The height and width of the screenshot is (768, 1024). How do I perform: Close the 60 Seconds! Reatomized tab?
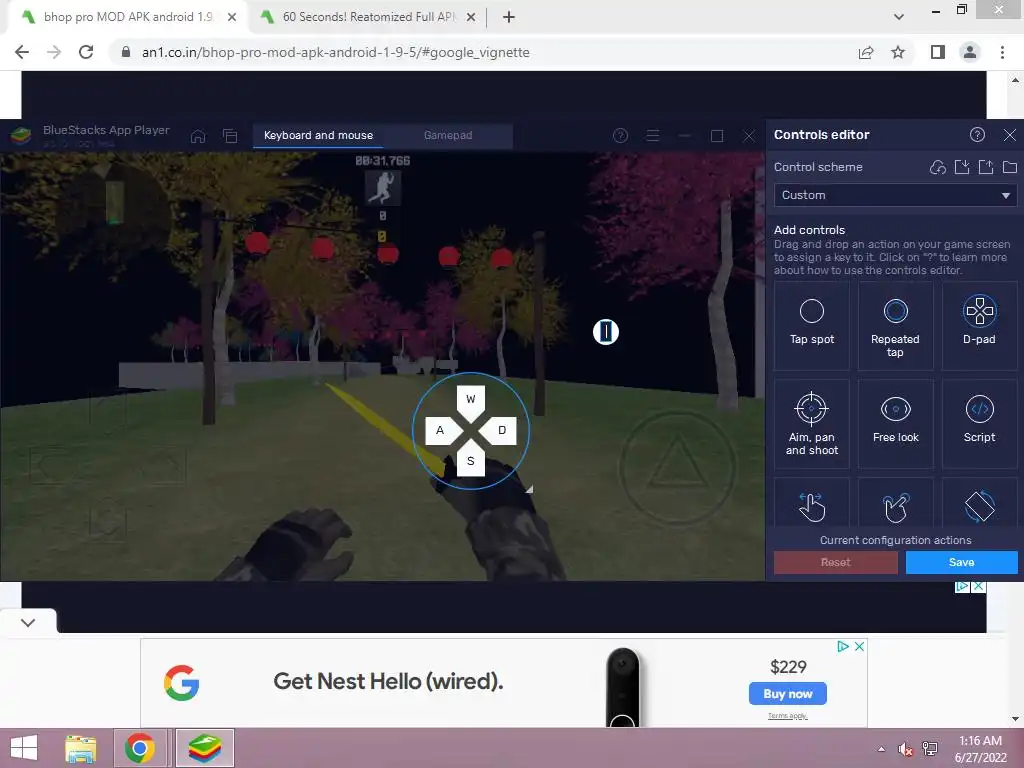[x=471, y=18]
